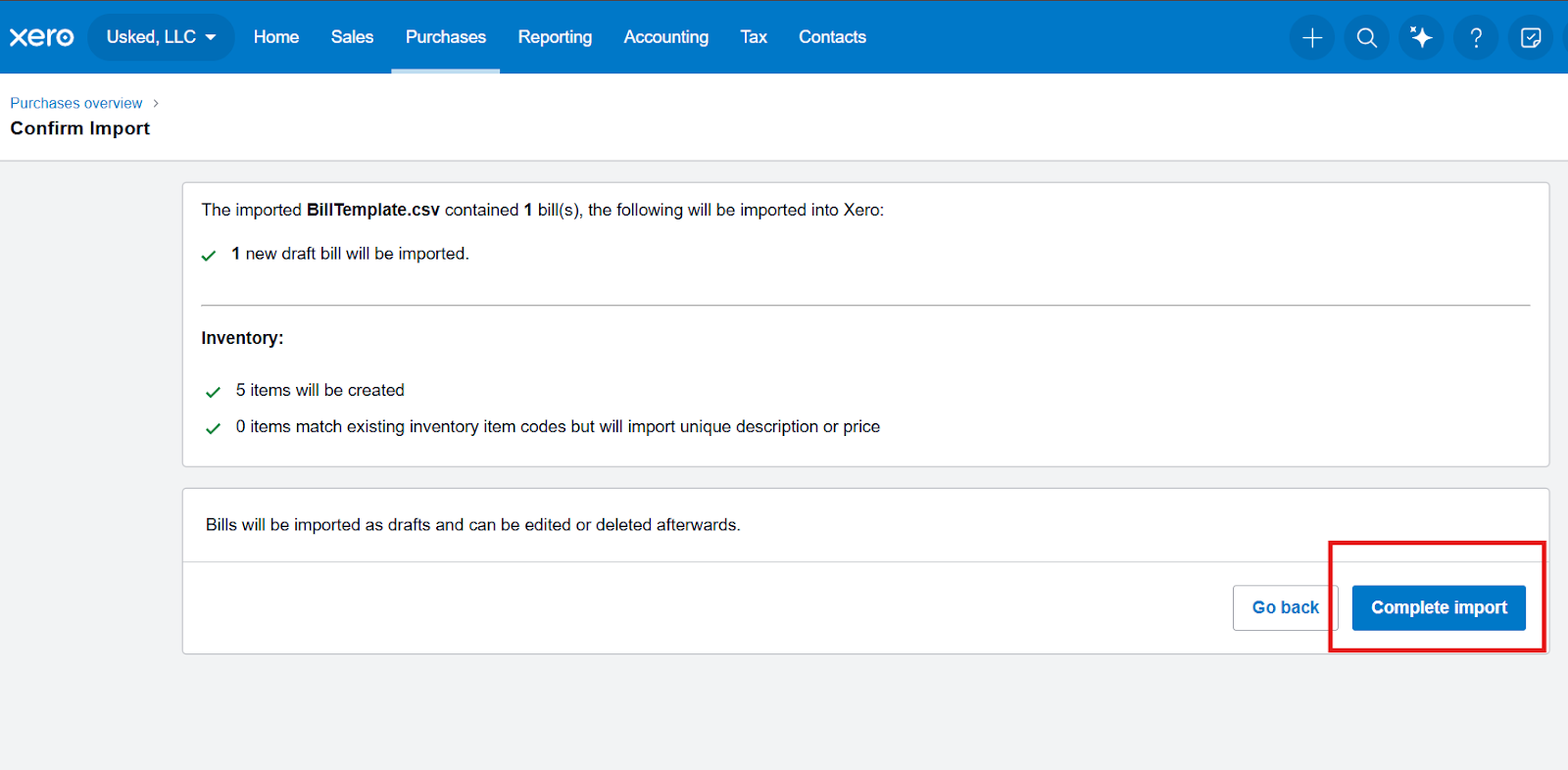Open the tasks checklist icon
The image size is (1568, 770).
click(x=1531, y=38)
